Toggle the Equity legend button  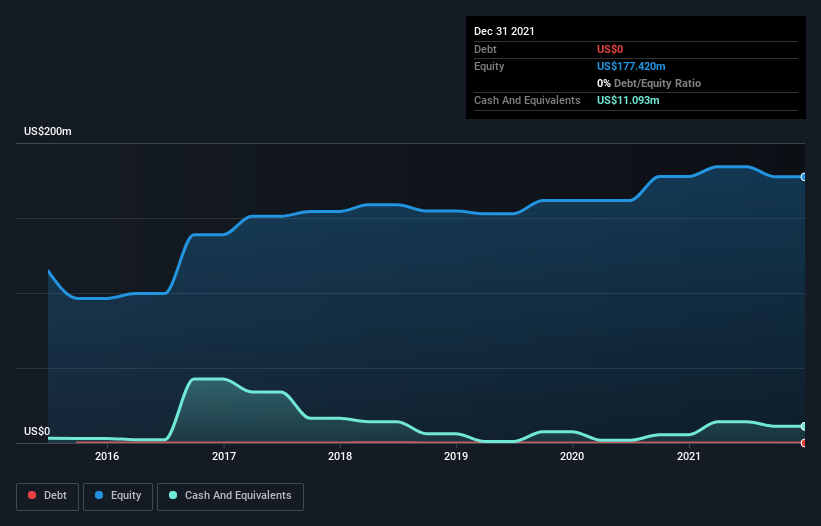tap(118, 496)
